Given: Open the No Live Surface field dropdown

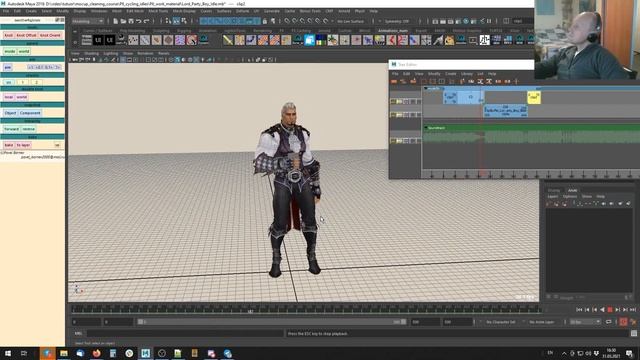Looking at the screenshot, I should point(351,21).
